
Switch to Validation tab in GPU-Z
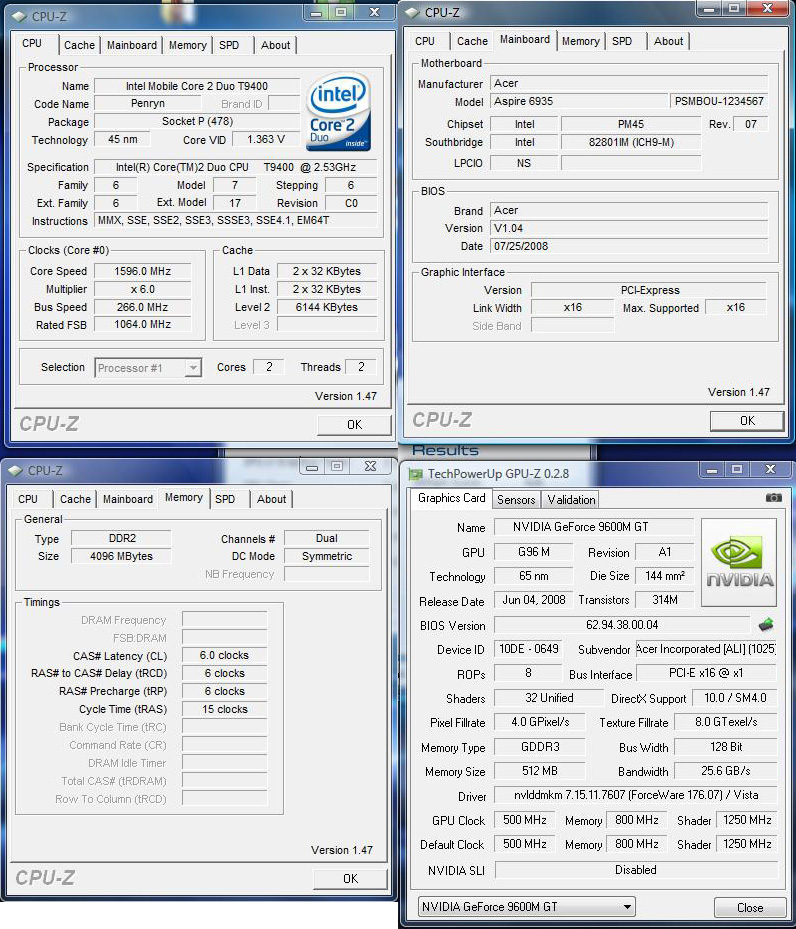[x=571, y=499]
